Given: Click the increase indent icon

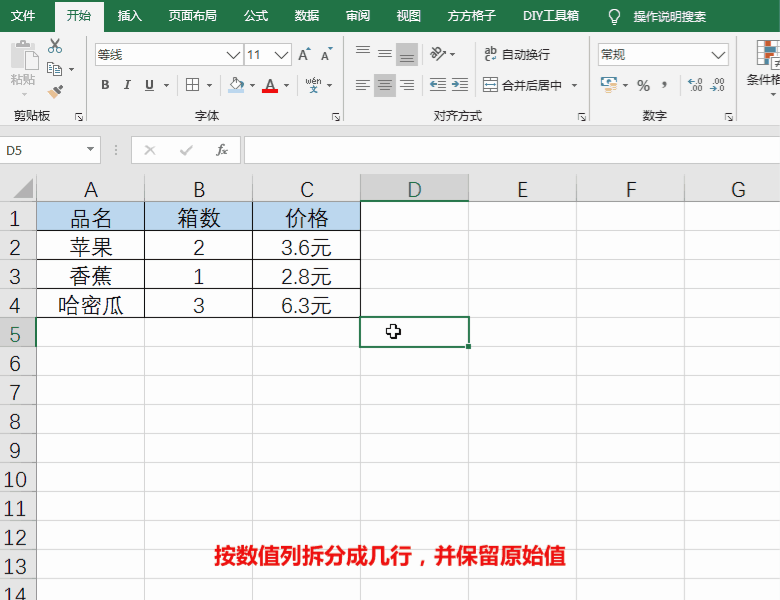Looking at the screenshot, I should pyautogui.click(x=459, y=86).
